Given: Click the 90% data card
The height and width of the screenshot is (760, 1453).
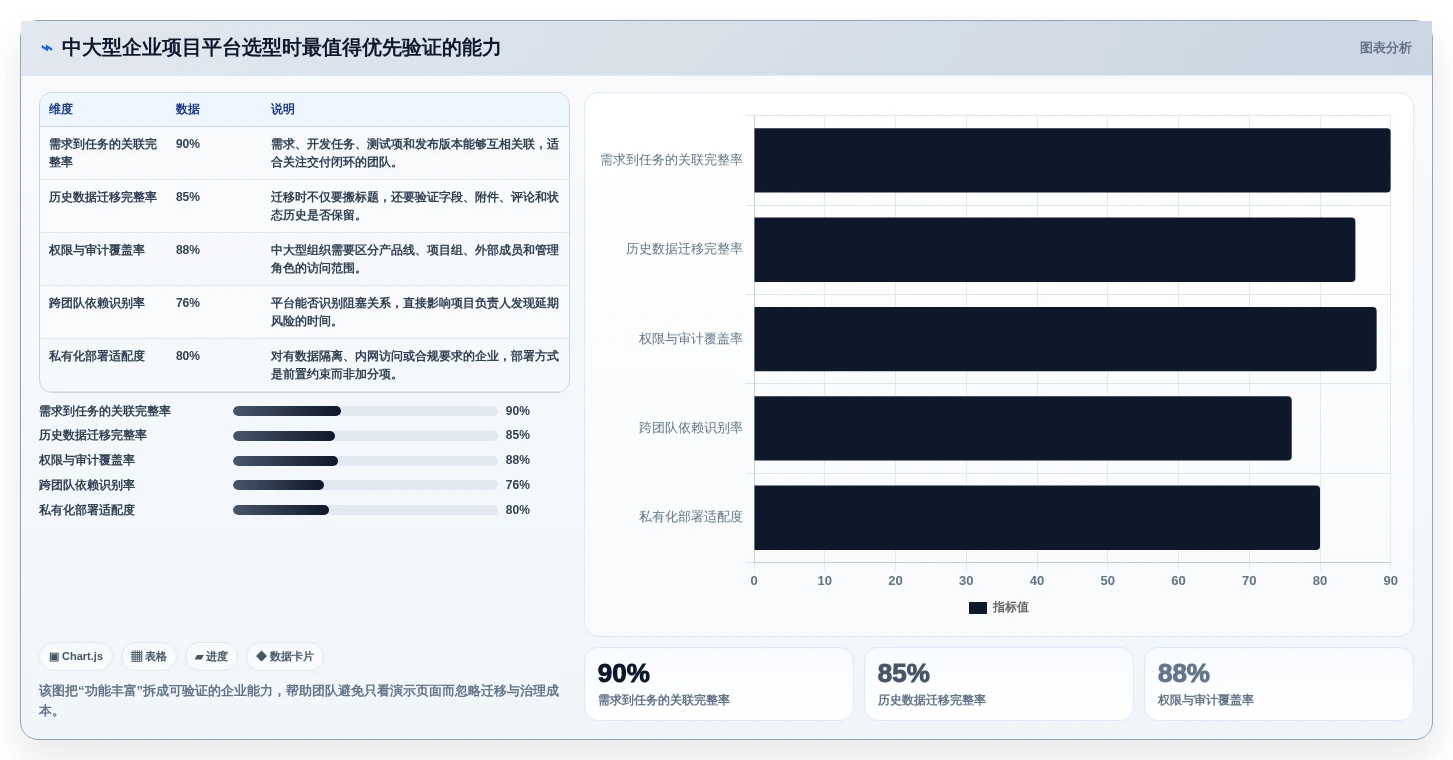Looking at the screenshot, I should (x=719, y=684).
